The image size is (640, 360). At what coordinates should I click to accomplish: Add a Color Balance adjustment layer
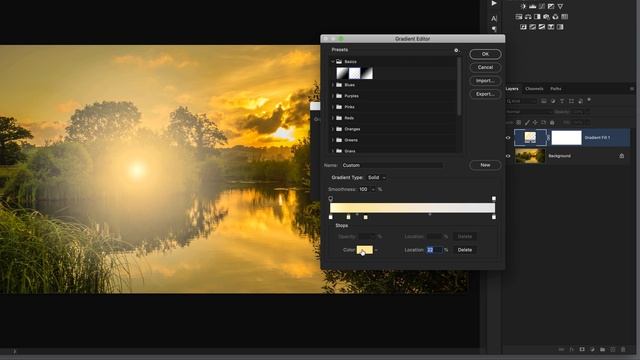pos(528,17)
